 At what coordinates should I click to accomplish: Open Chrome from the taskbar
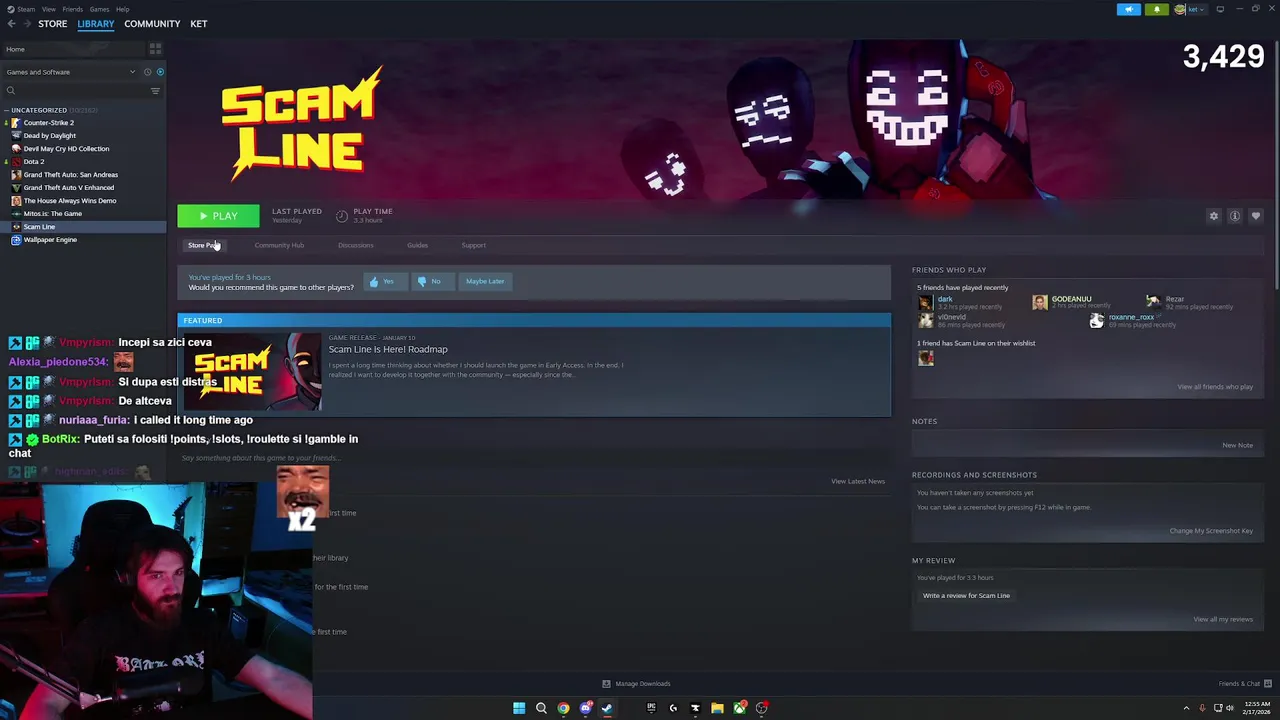coord(563,708)
